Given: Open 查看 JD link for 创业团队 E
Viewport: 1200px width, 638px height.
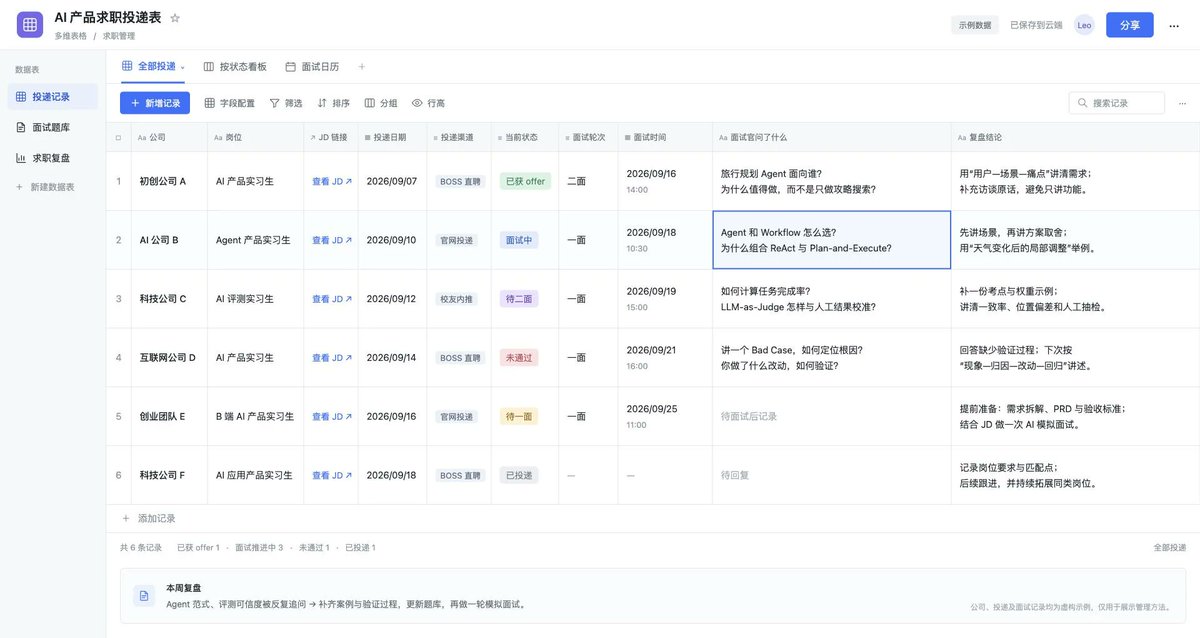Looking at the screenshot, I should [331, 416].
